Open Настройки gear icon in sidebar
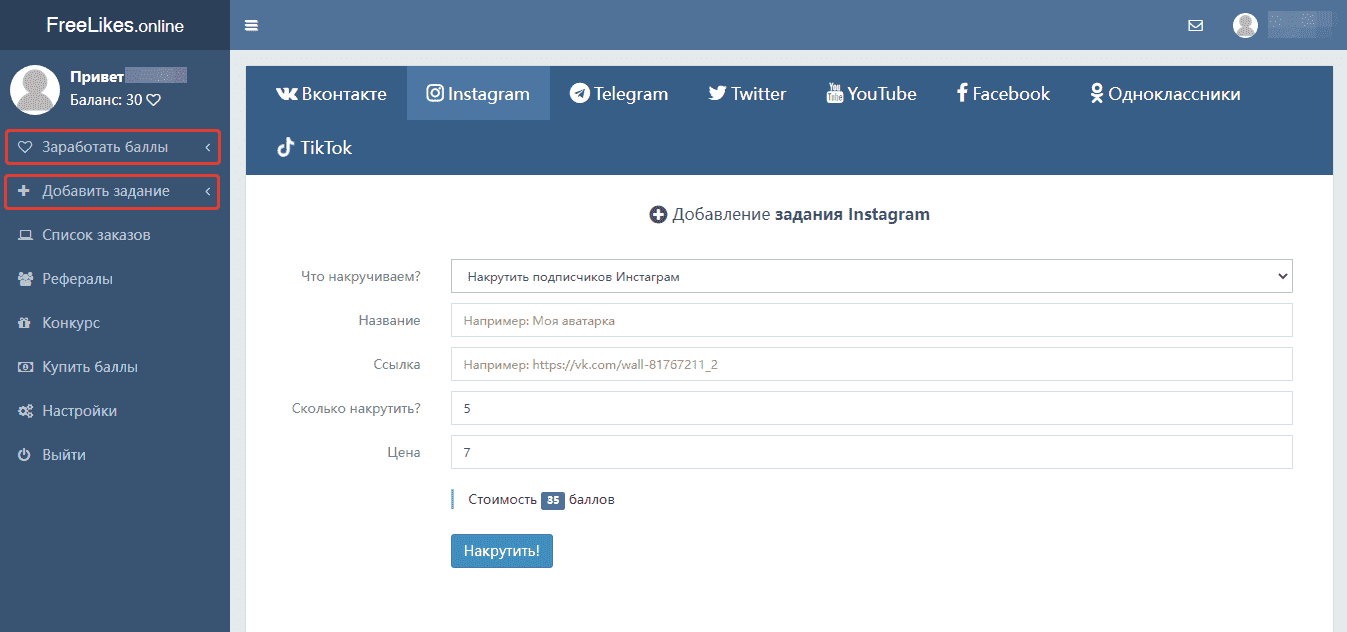The width and height of the screenshot is (1347, 632). click(x=25, y=411)
